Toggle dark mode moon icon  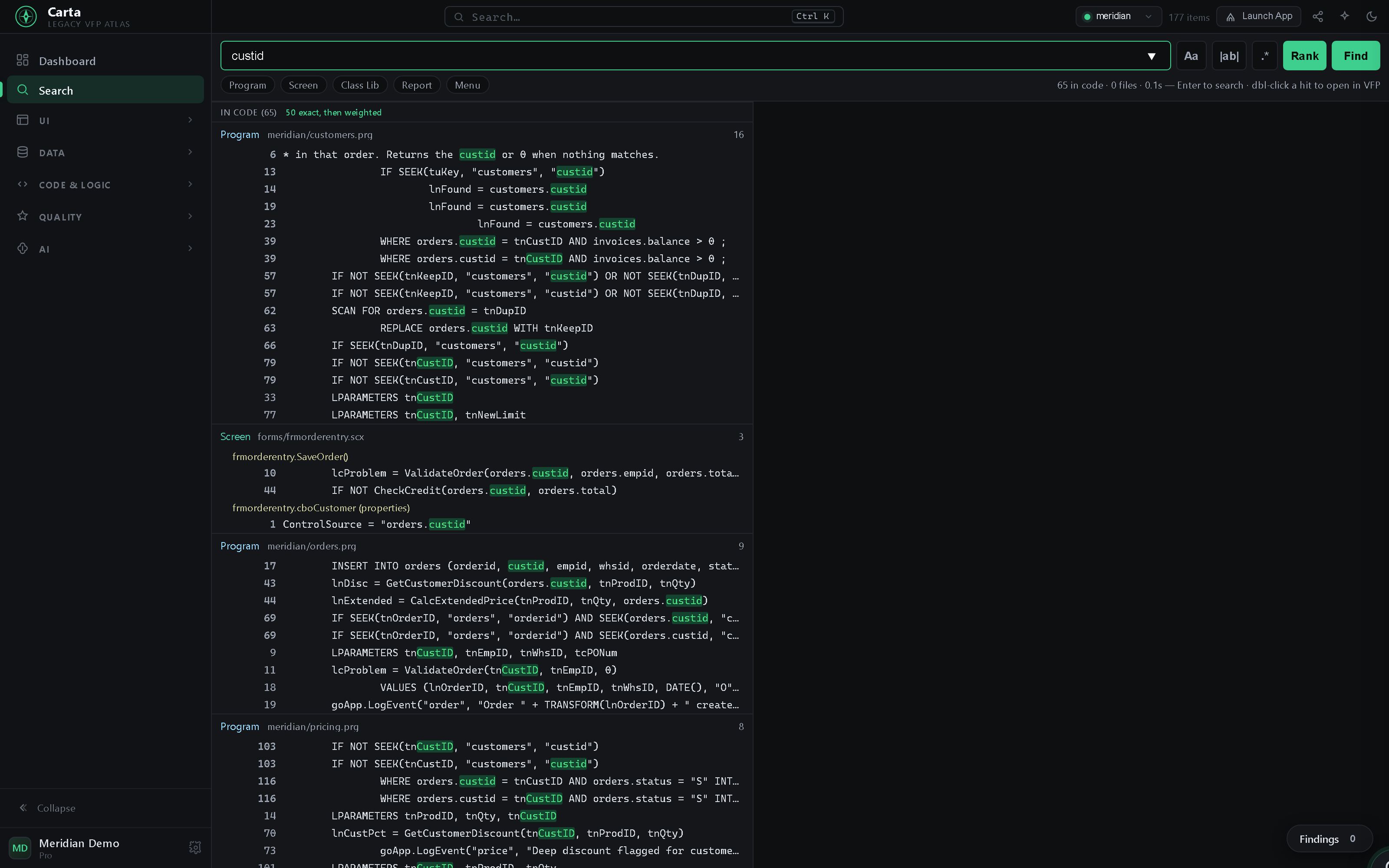pos(1372,16)
